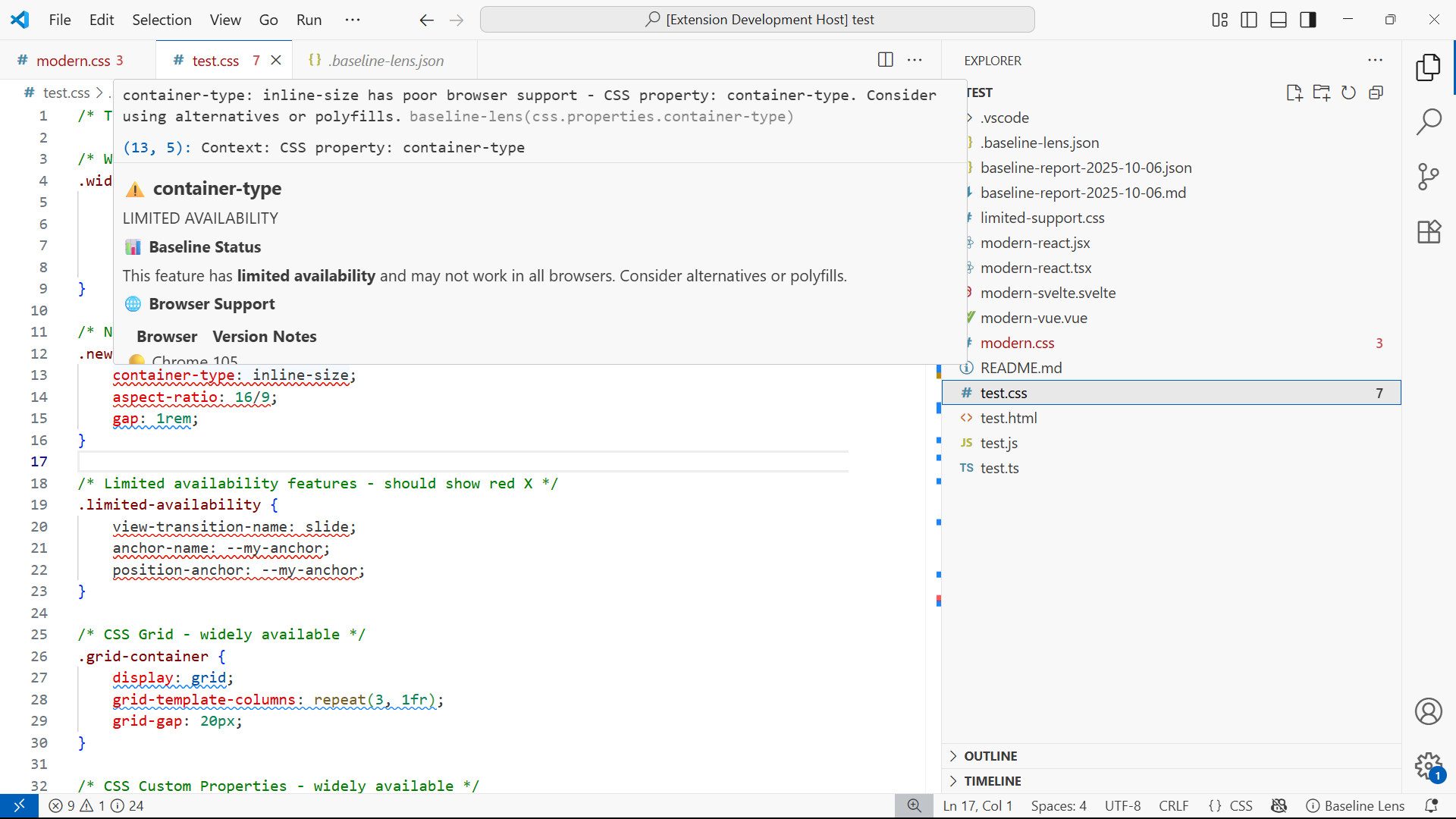
Task: Expand the .vscode folder
Action: pyautogui.click(x=1004, y=118)
